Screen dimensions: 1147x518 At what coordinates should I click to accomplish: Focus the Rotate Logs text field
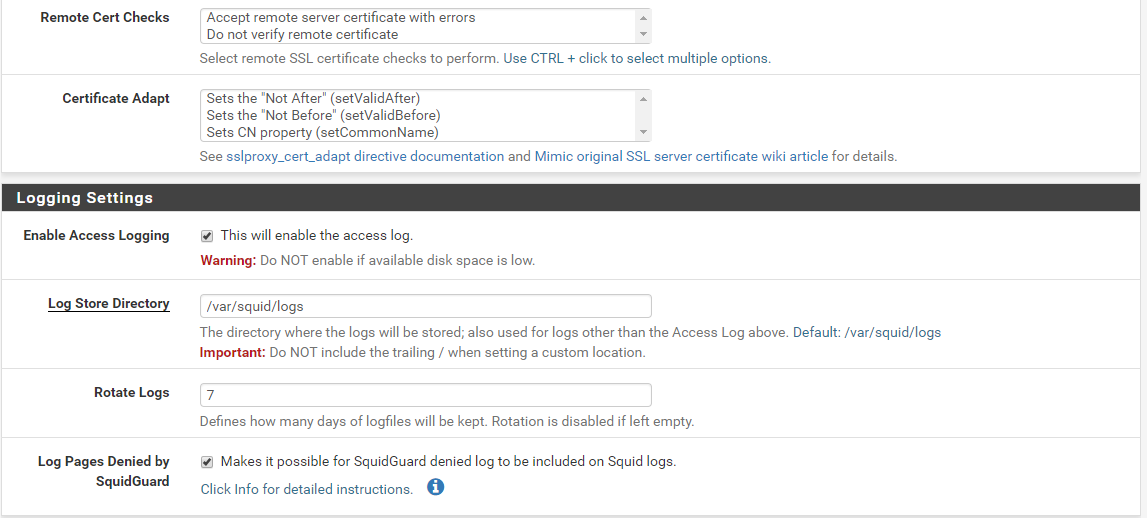click(425, 395)
